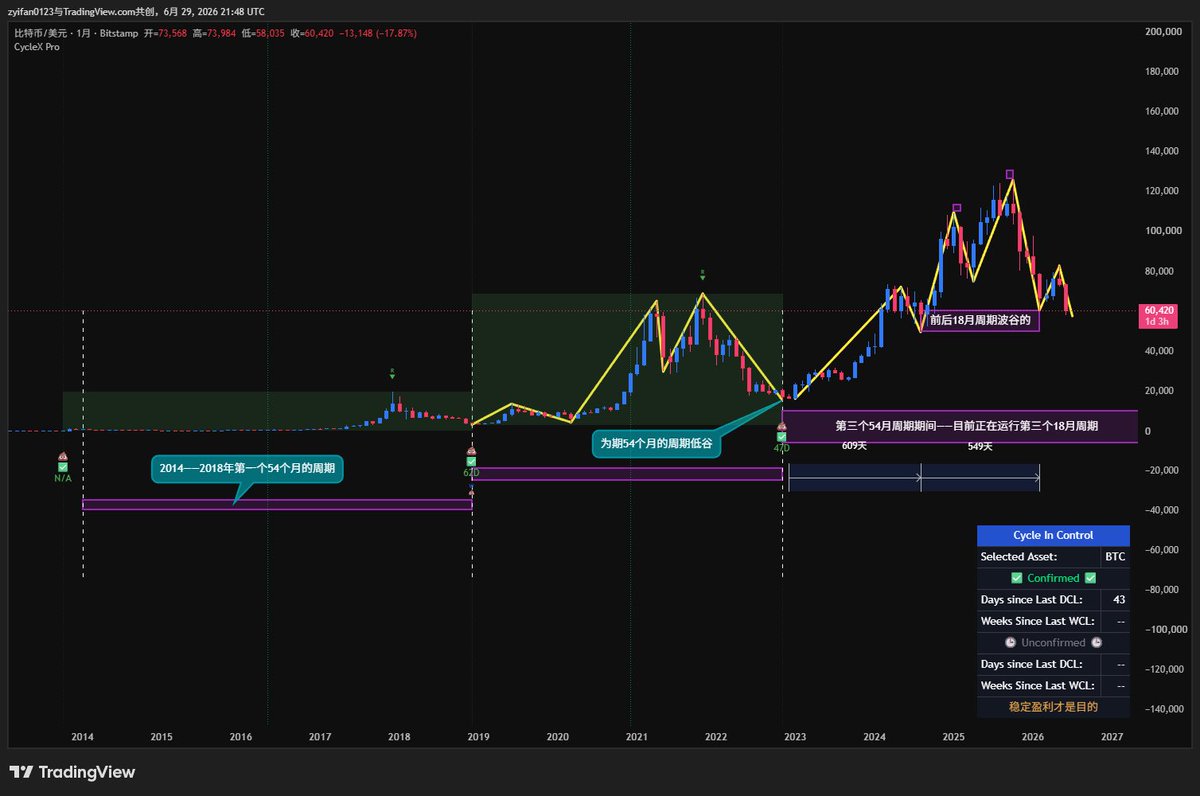Click clock icon right of Unconfirmed
Screen dimensions: 1200x796
pos(1096,642)
